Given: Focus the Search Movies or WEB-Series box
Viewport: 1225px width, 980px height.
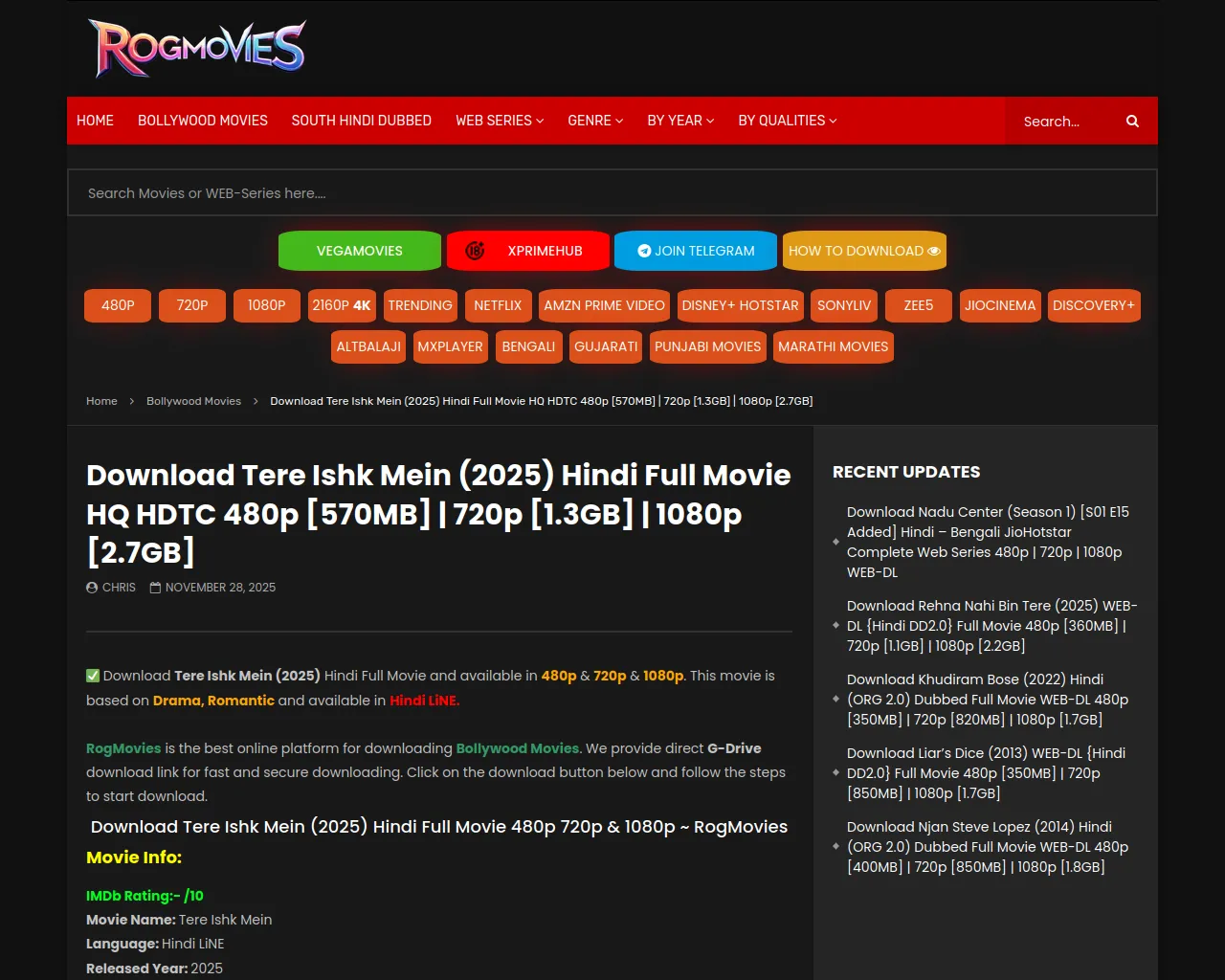Looking at the screenshot, I should (x=612, y=192).
